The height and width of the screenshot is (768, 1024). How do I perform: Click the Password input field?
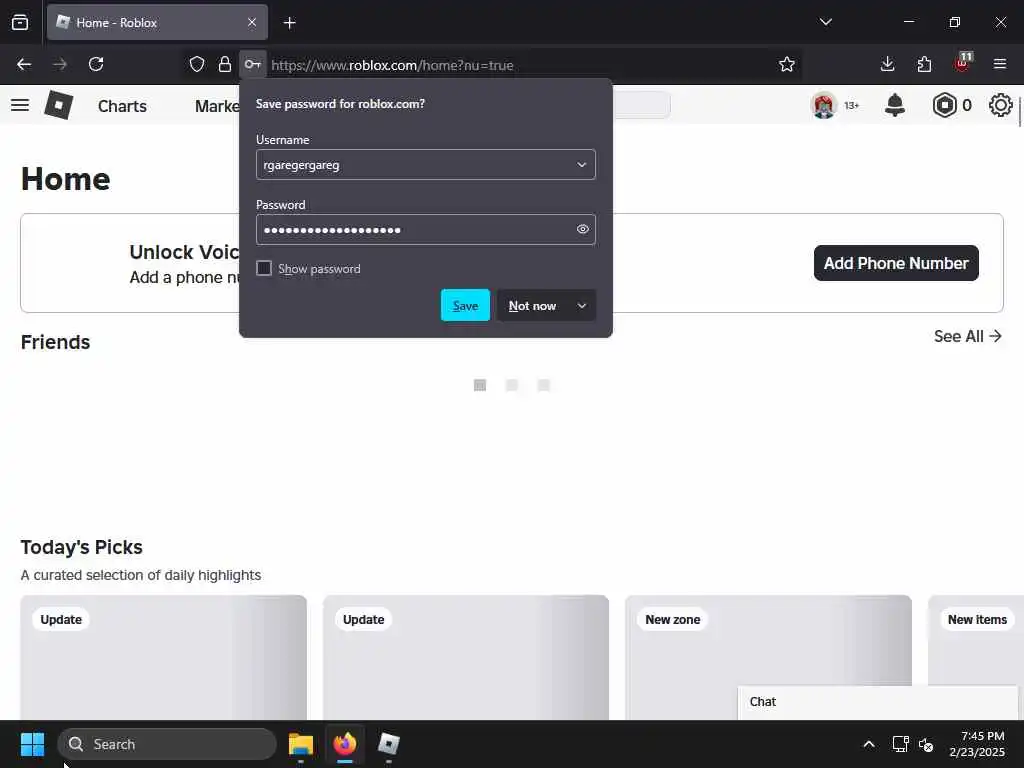[x=426, y=229]
